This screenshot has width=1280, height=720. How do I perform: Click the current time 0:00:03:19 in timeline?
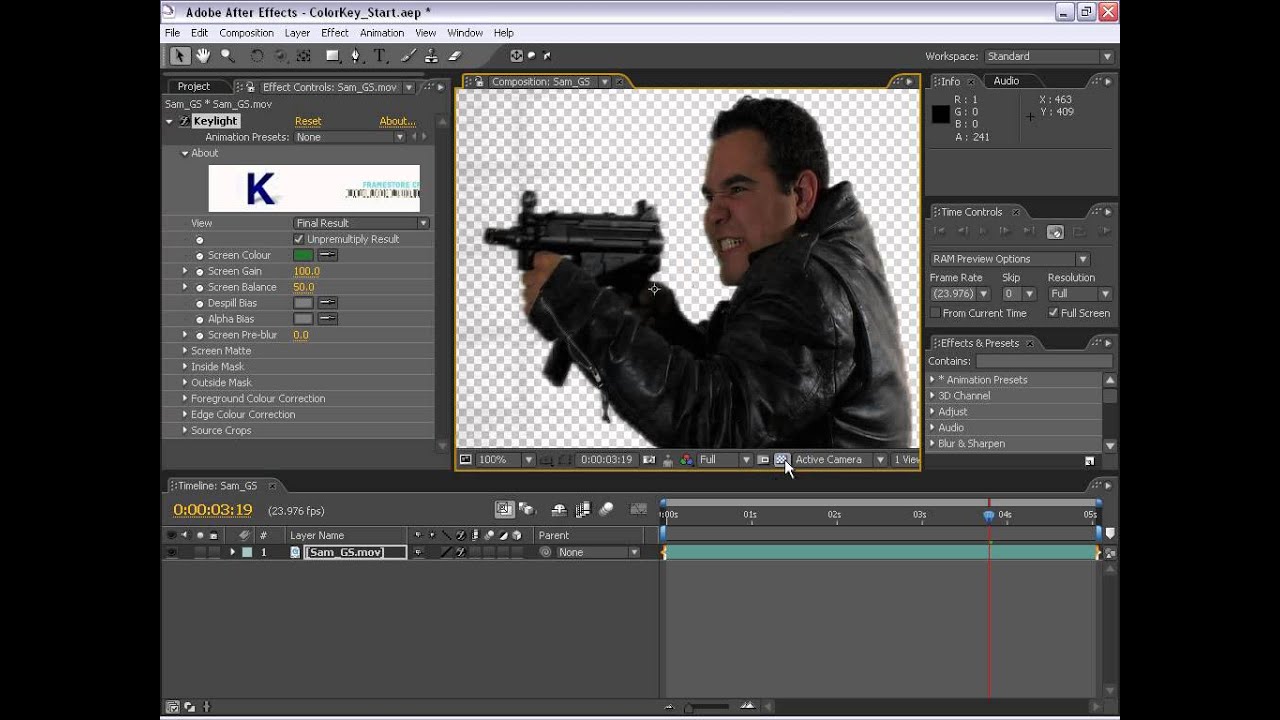[213, 509]
